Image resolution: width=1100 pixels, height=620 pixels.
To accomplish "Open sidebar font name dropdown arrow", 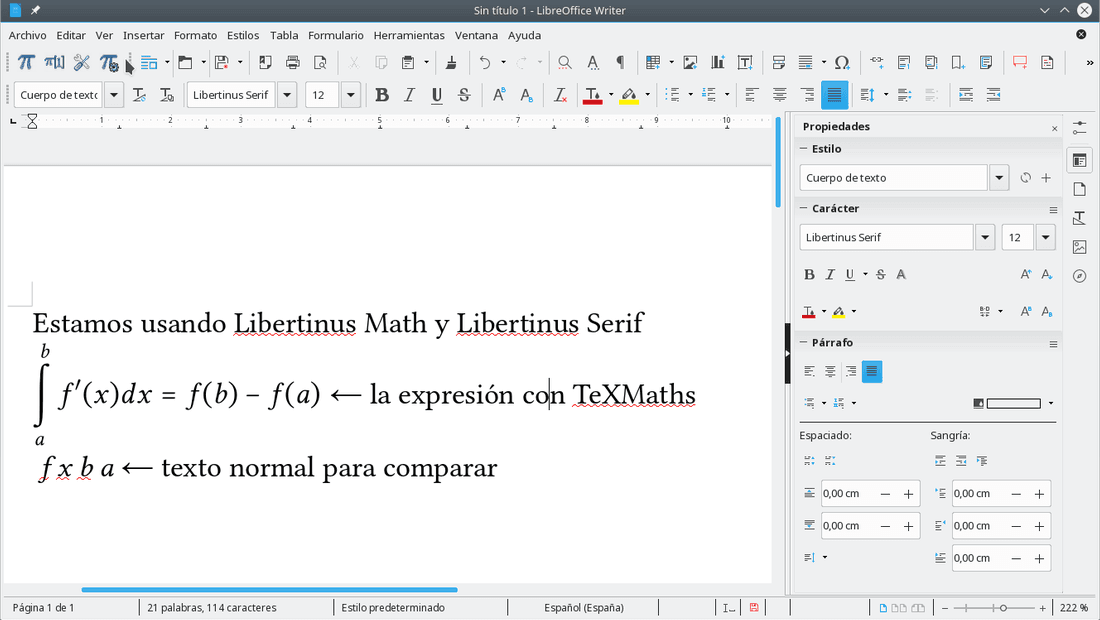I will pyautogui.click(x=985, y=237).
